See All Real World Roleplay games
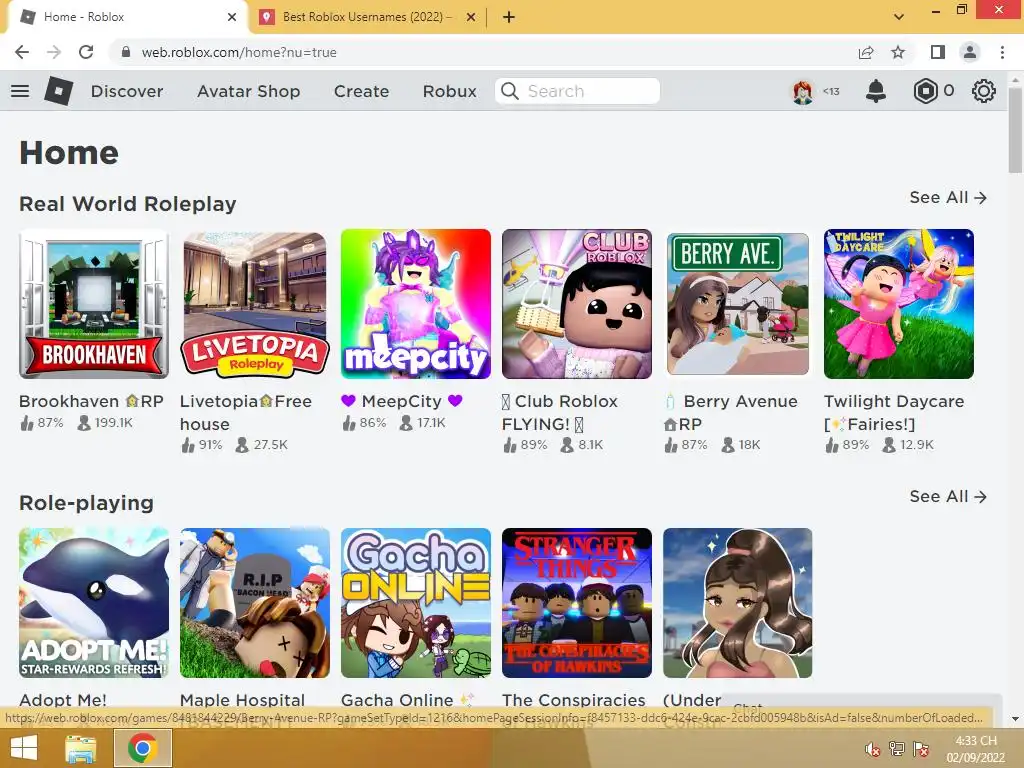Screen dimensions: 1024x768 (x=948, y=197)
